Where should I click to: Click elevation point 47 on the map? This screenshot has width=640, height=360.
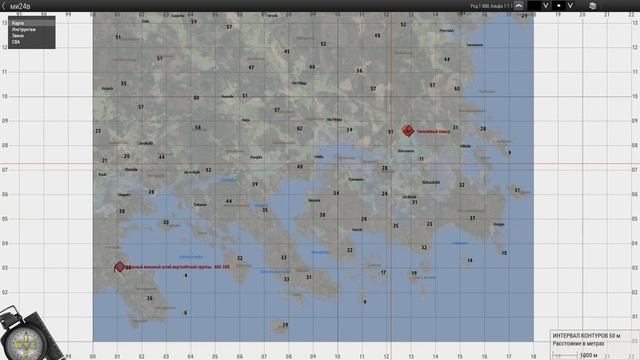click(x=251, y=67)
